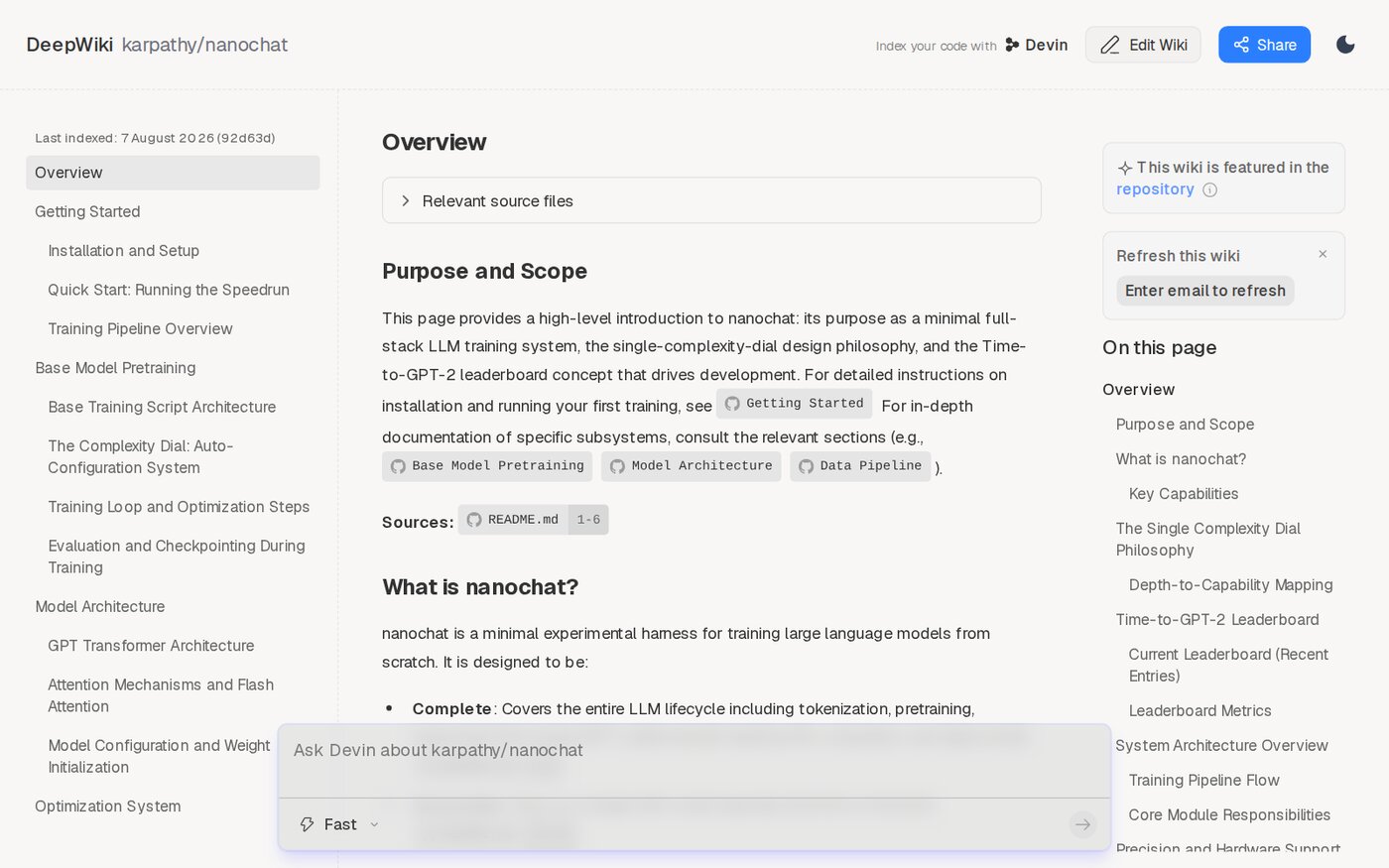Click the send arrow in Ask Devin box
This screenshot has height=868, width=1389.
pos(1082,824)
